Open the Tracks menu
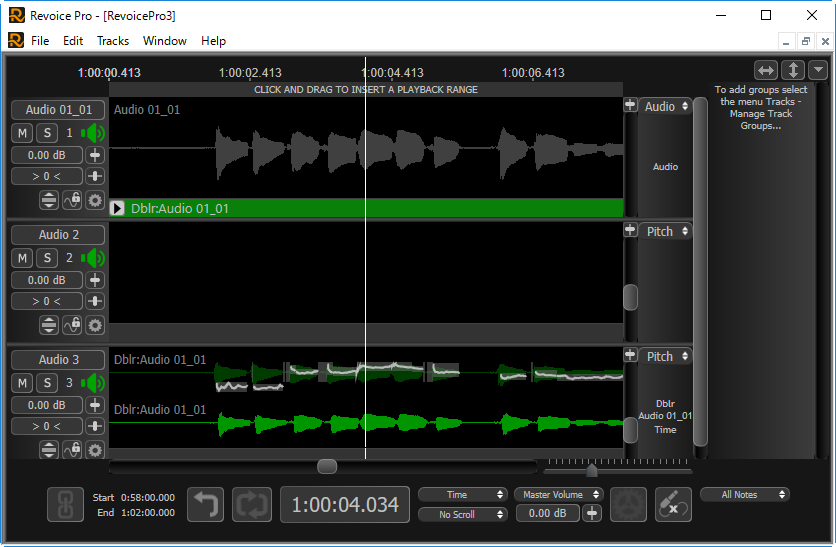 coord(112,41)
